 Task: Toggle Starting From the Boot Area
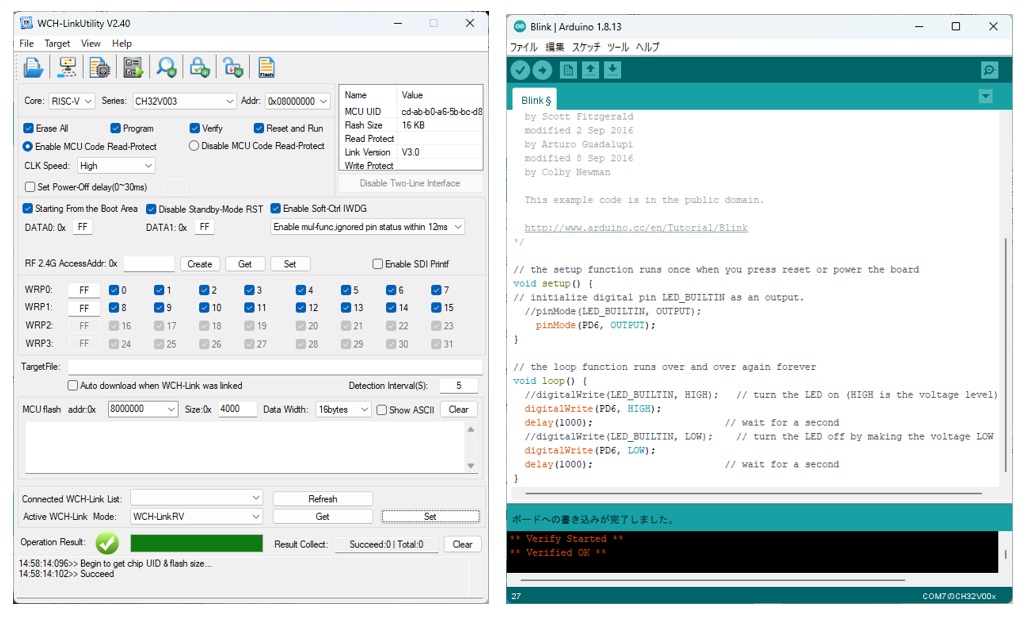[x=27, y=209]
